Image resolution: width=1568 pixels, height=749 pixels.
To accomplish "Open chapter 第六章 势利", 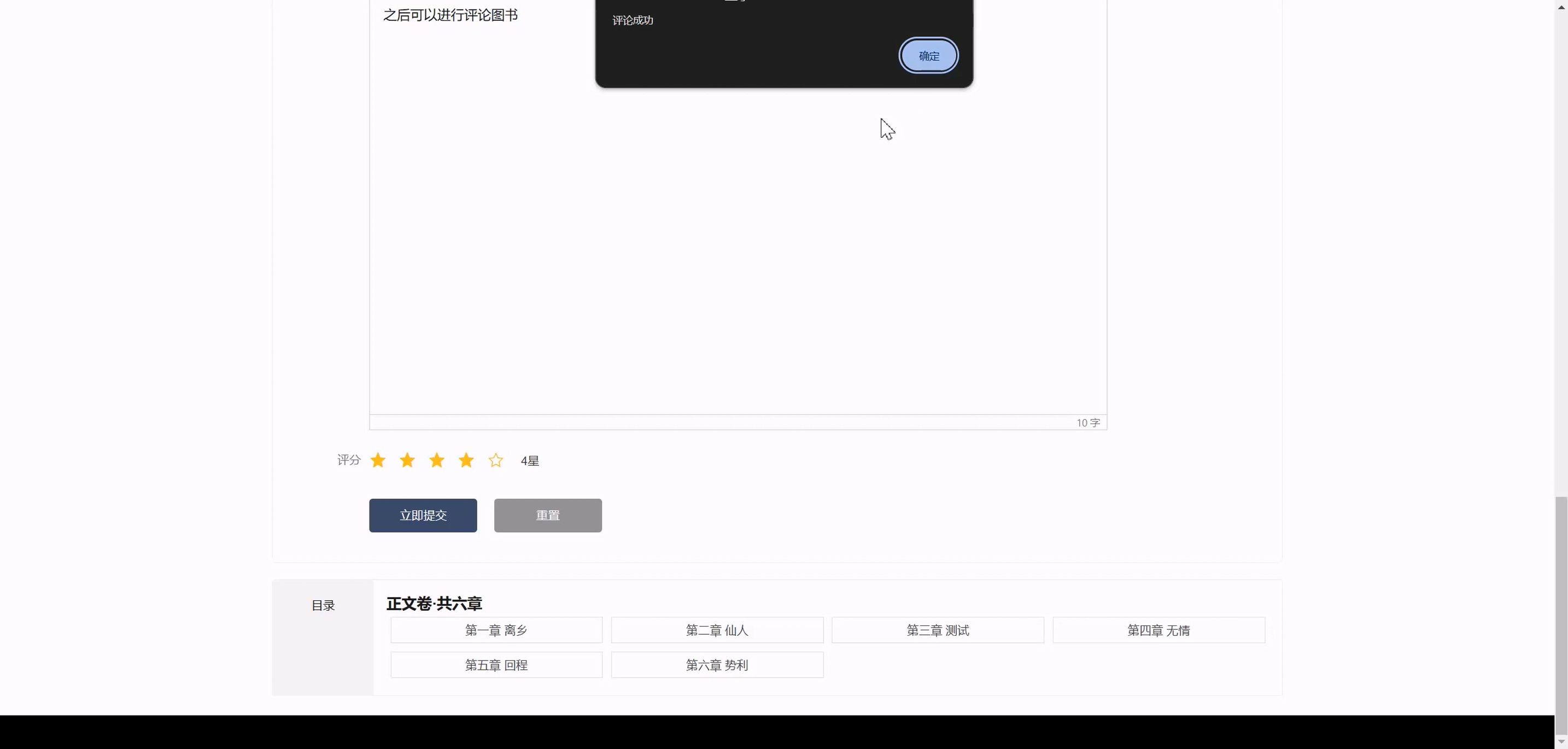I will 717,665.
